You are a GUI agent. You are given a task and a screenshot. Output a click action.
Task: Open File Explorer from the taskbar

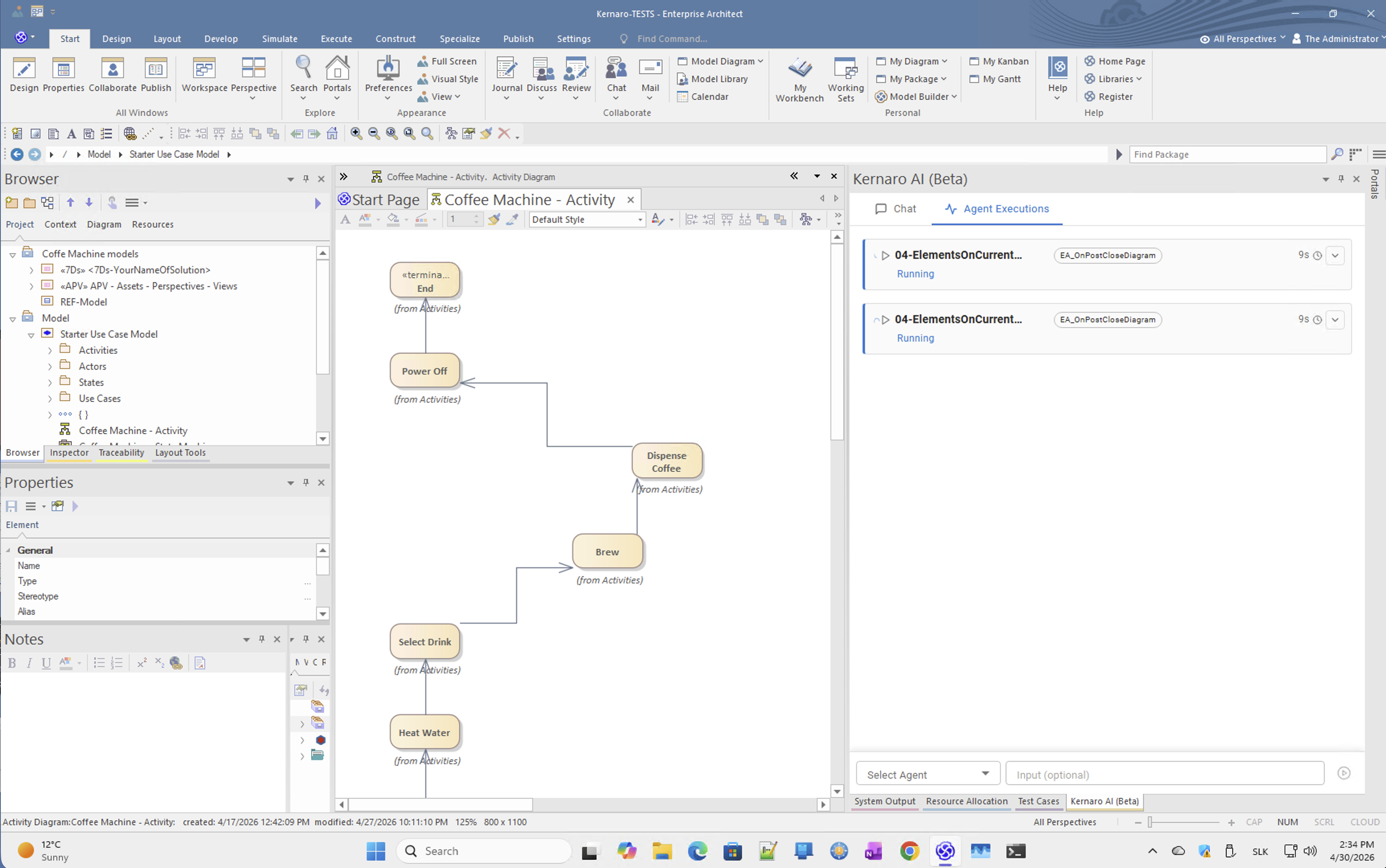pos(662,851)
